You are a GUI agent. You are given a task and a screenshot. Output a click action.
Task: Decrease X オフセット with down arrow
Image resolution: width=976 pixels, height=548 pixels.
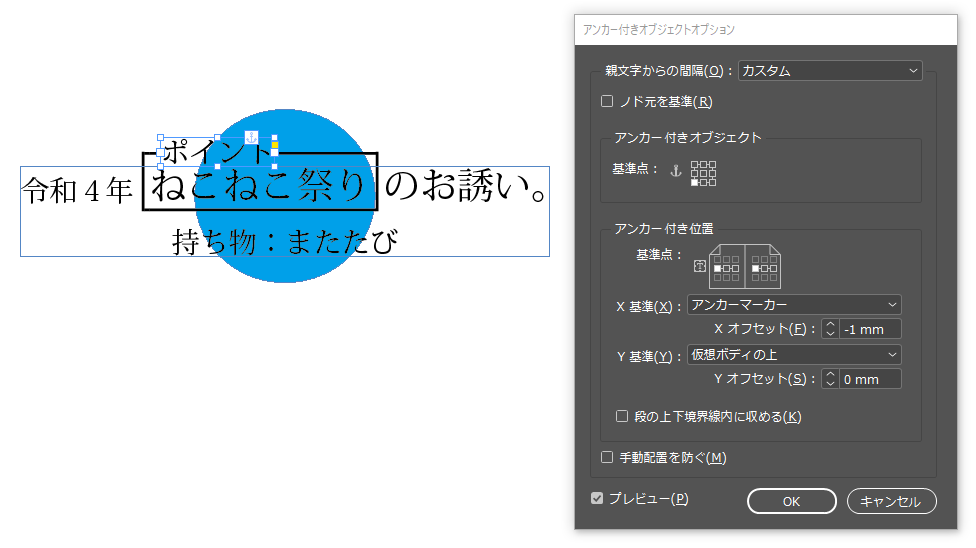point(830,333)
